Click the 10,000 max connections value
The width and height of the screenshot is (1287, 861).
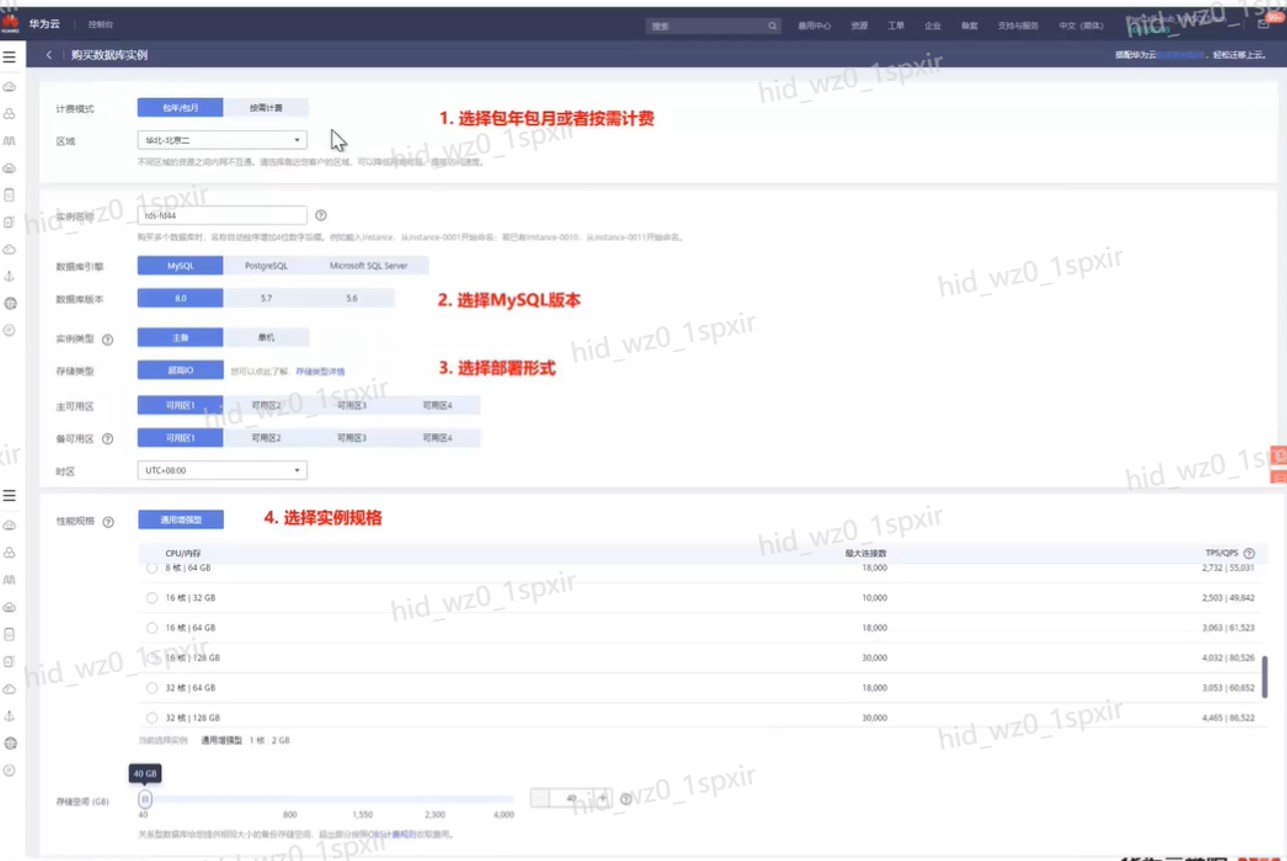coord(874,598)
